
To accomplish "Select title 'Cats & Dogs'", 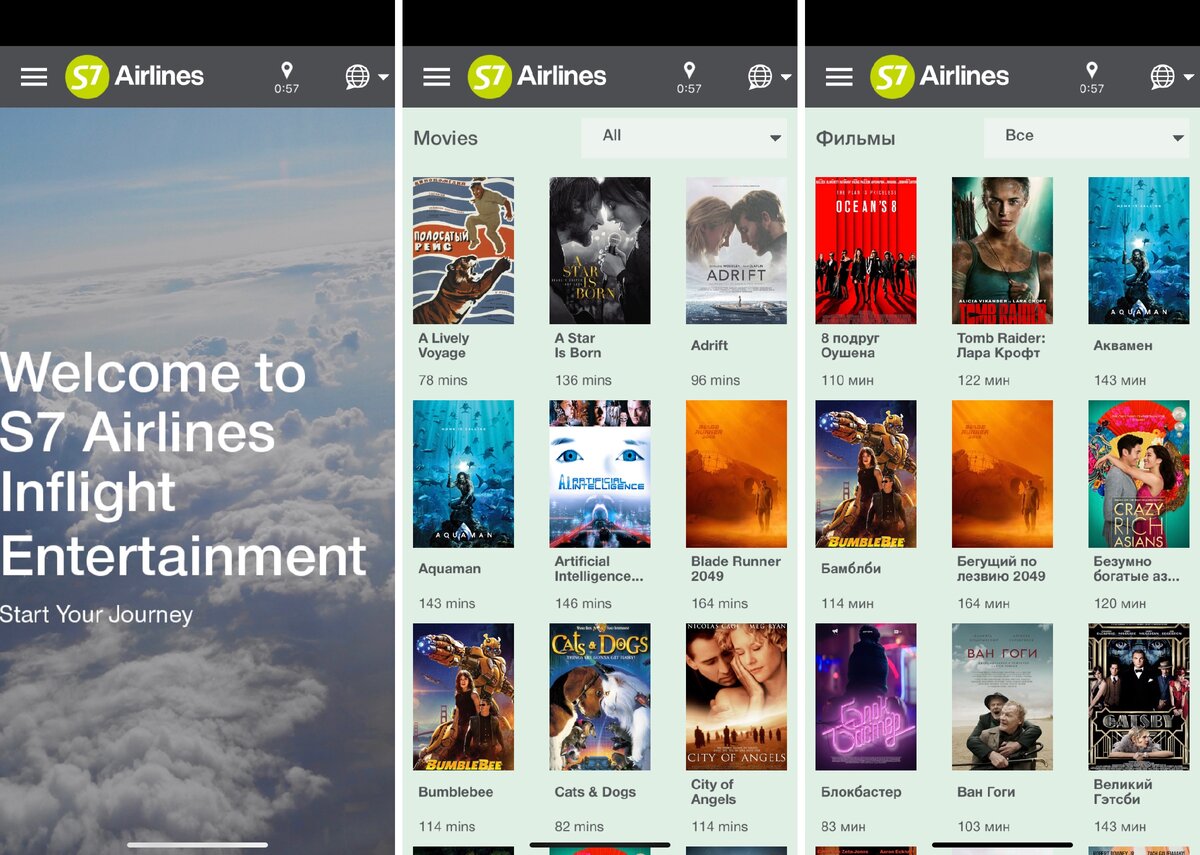I will [x=595, y=792].
